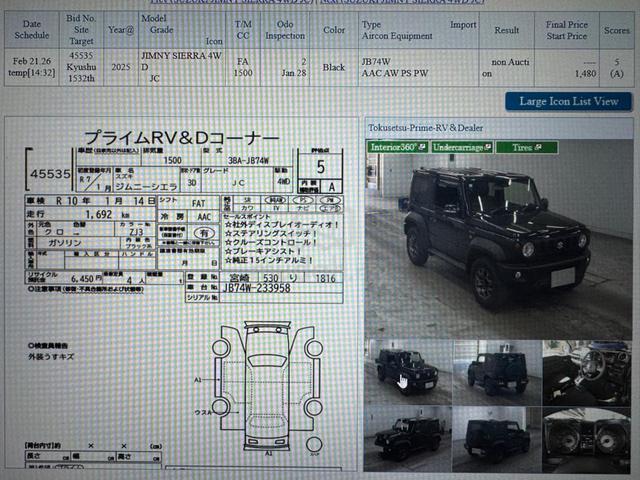Viewport: 640px width, 480px height.
Task: Select the steering wheel interior thumbnail
Action: point(587,372)
